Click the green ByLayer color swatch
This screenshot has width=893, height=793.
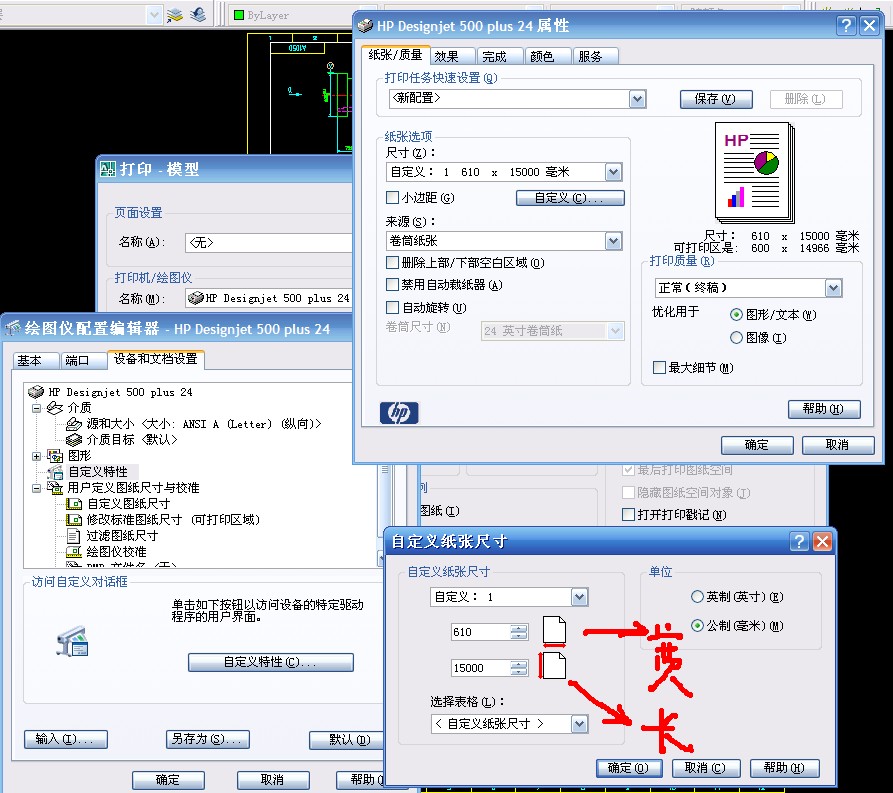[239, 15]
